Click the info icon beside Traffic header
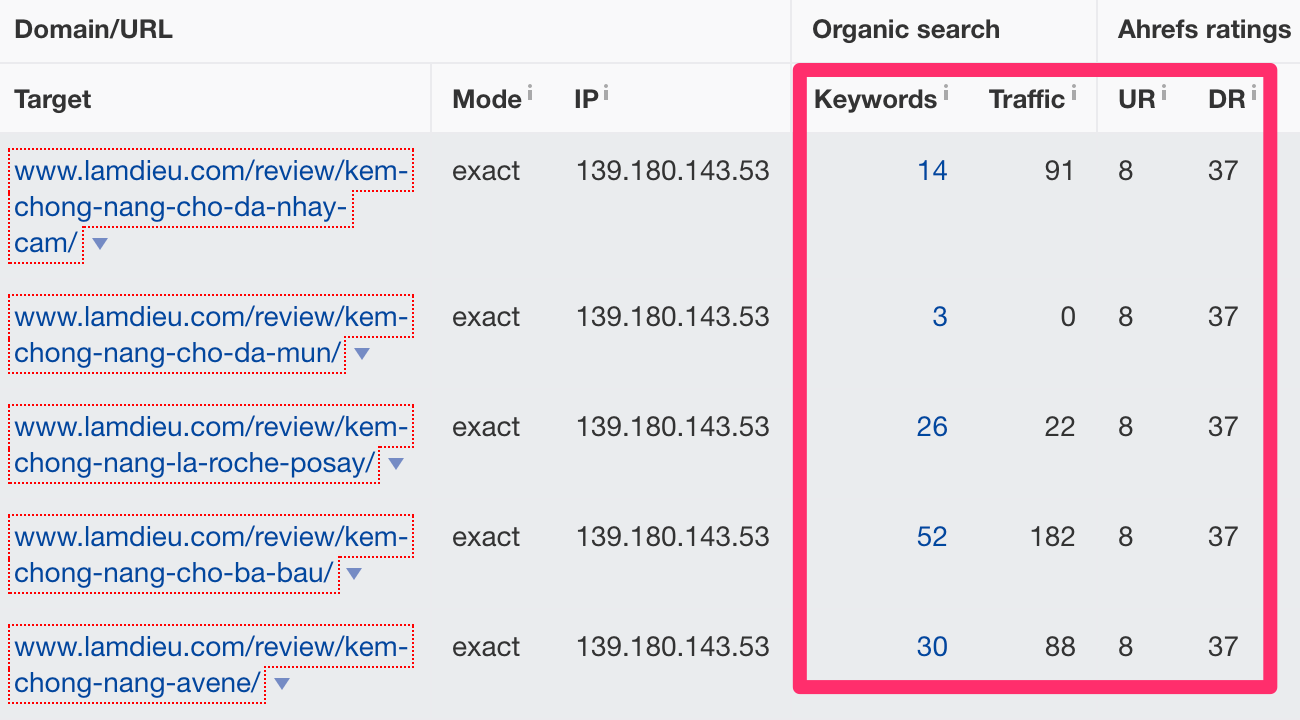1300x720 pixels. point(1073,92)
